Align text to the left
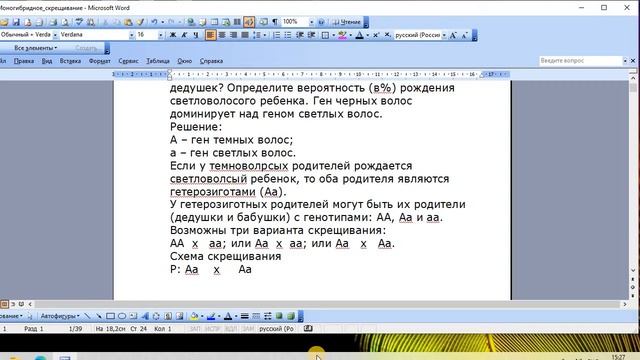Viewport: 640px width, 360px height. click(210, 35)
